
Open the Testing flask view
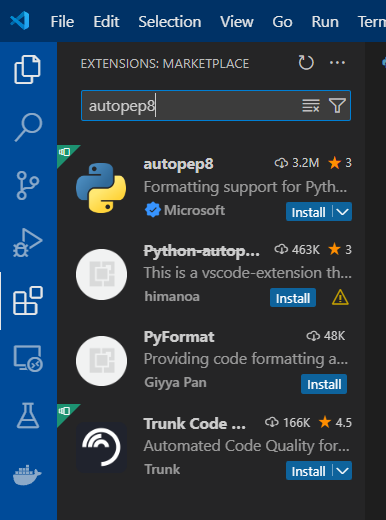coord(28,415)
